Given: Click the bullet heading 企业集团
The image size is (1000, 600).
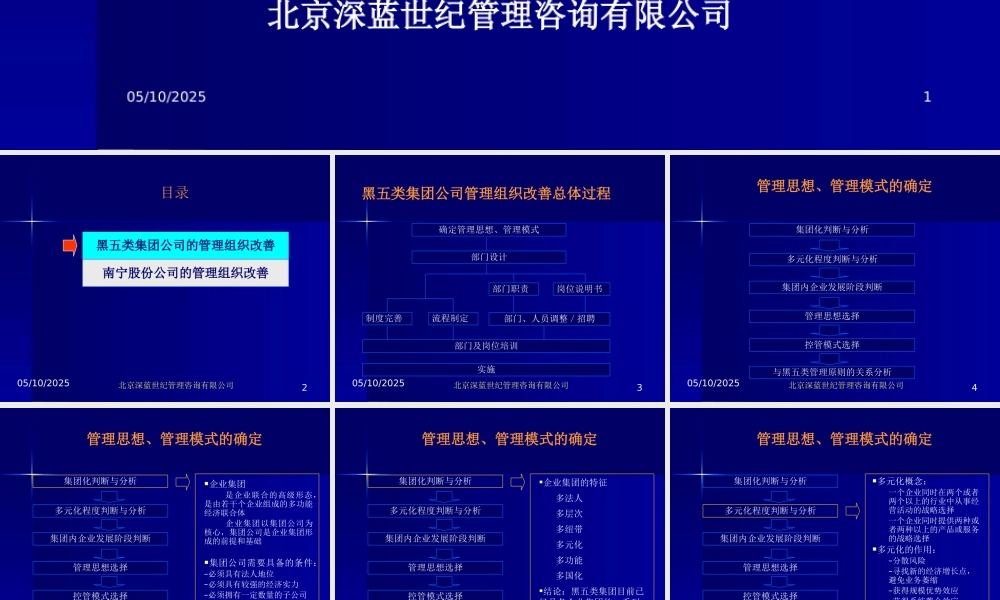Looking at the screenshot, I should [x=224, y=484].
